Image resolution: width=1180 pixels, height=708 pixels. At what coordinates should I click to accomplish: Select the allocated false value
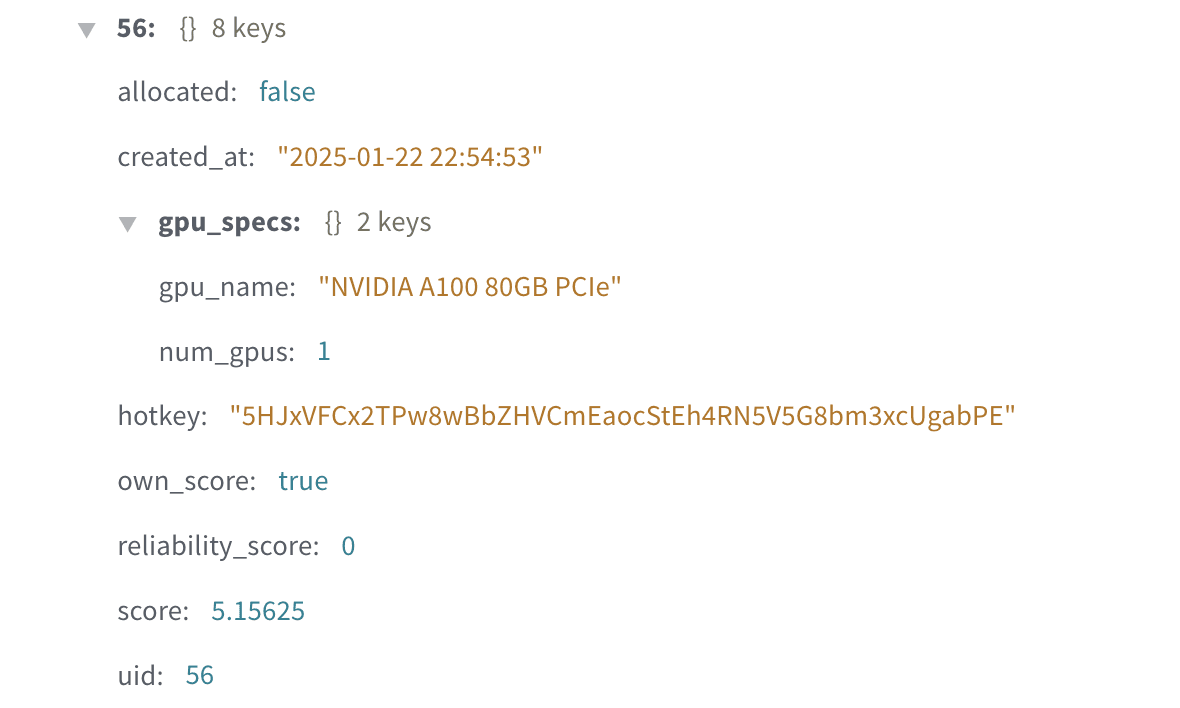(x=287, y=92)
